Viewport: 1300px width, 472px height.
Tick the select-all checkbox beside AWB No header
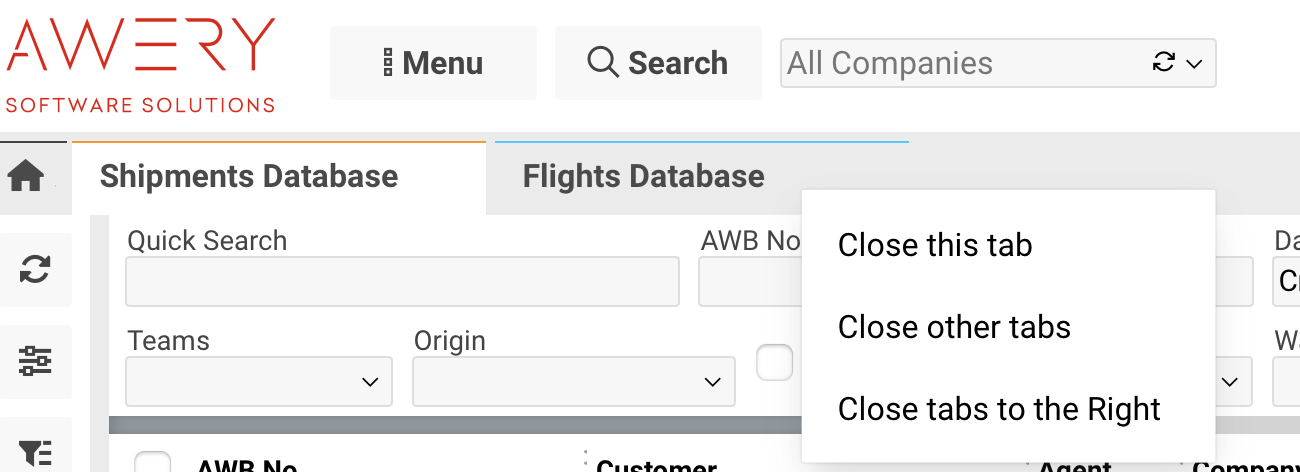click(x=153, y=464)
